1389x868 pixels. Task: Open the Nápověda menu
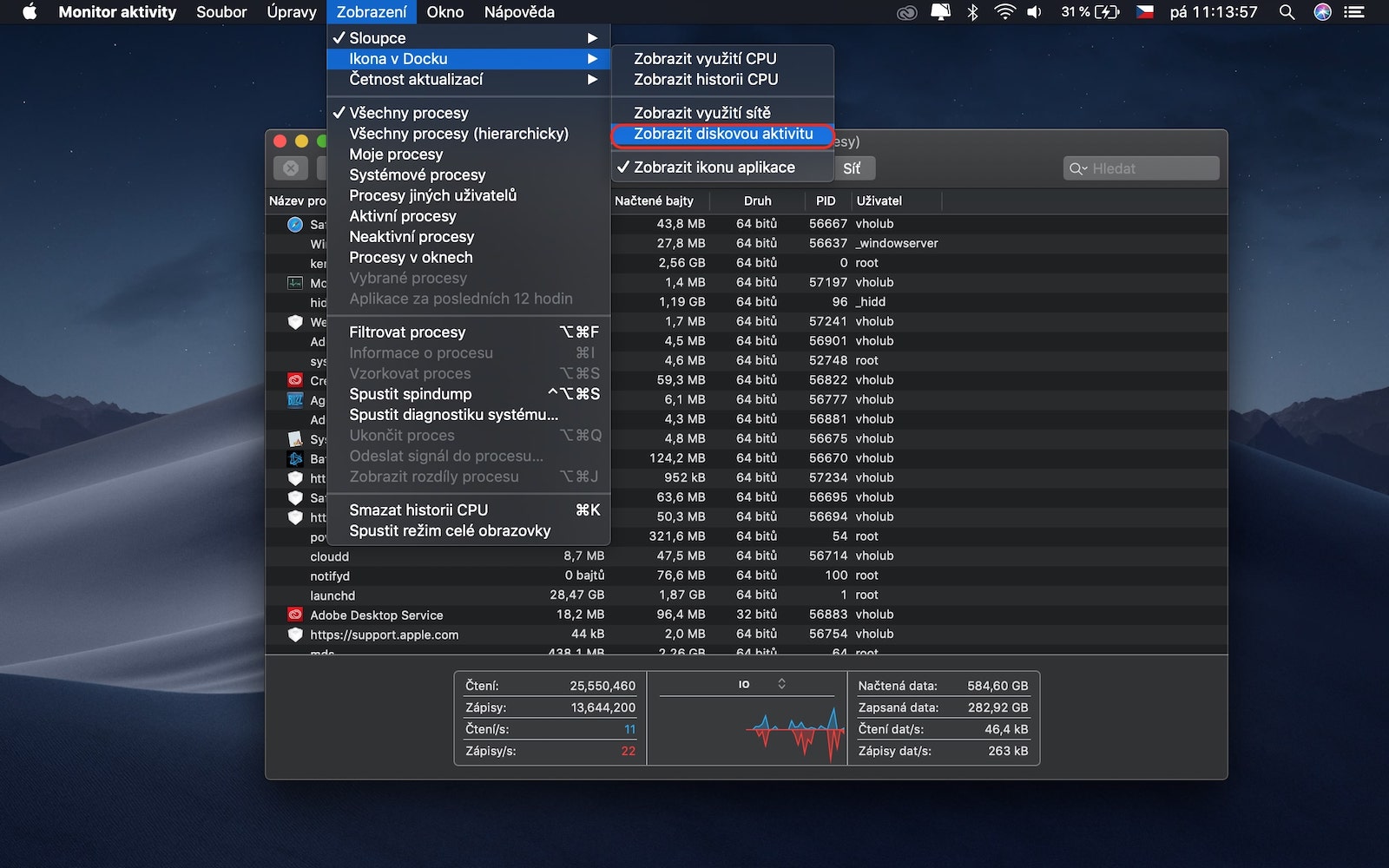(519, 12)
